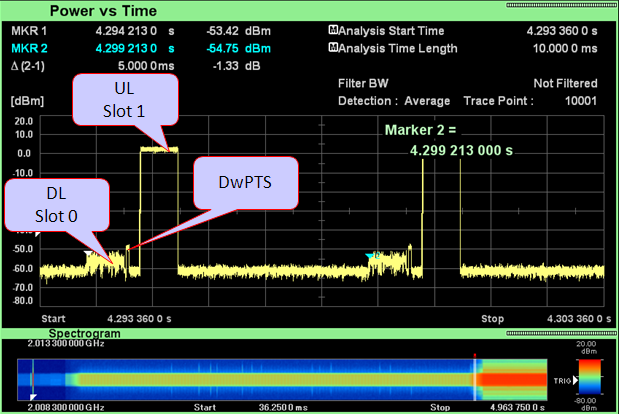This screenshot has height=414, width=619.
Task: Click the hatched bar in Power vs Time header
Action: tap(561, 5)
